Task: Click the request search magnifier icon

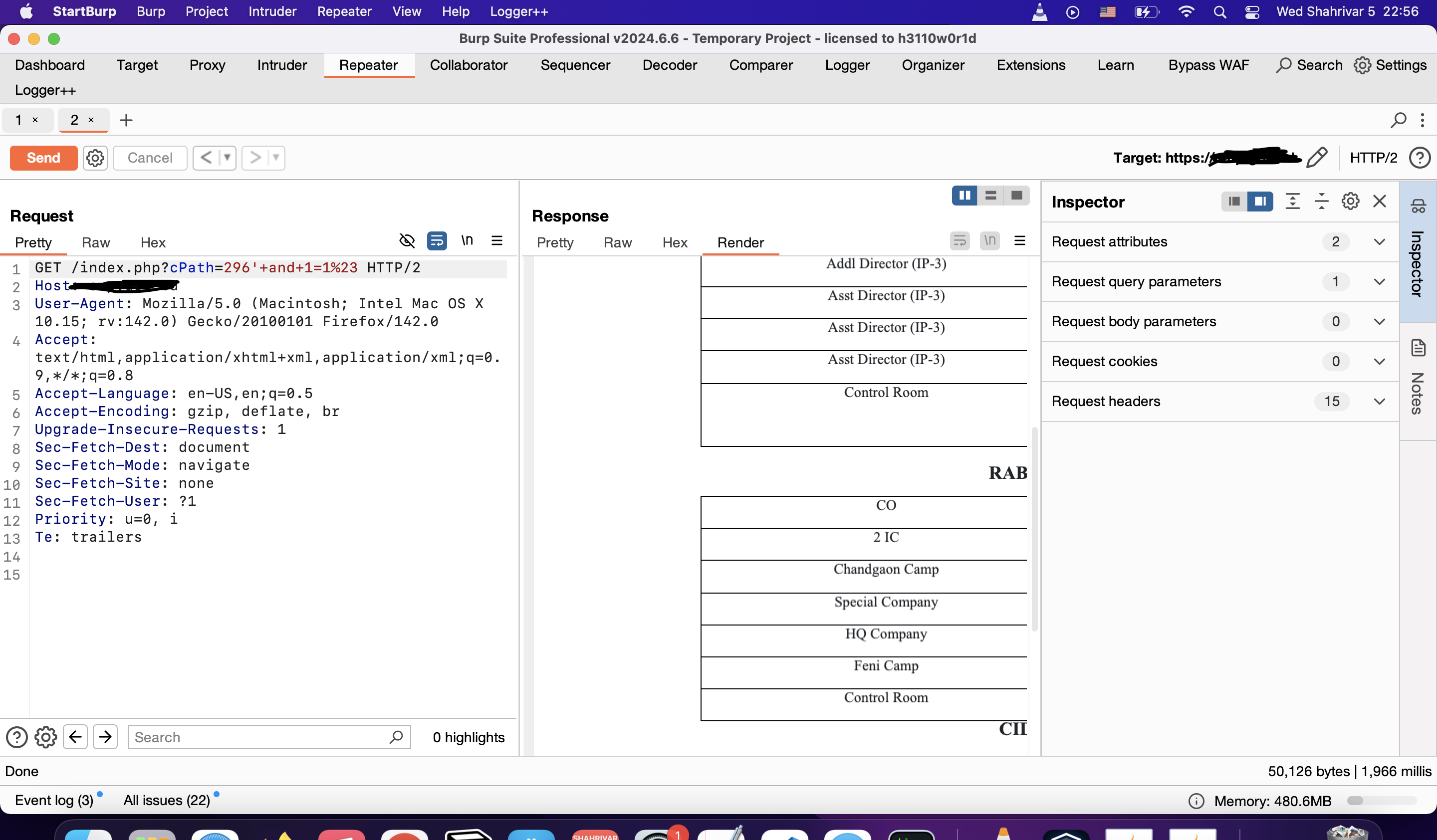Action: point(396,737)
